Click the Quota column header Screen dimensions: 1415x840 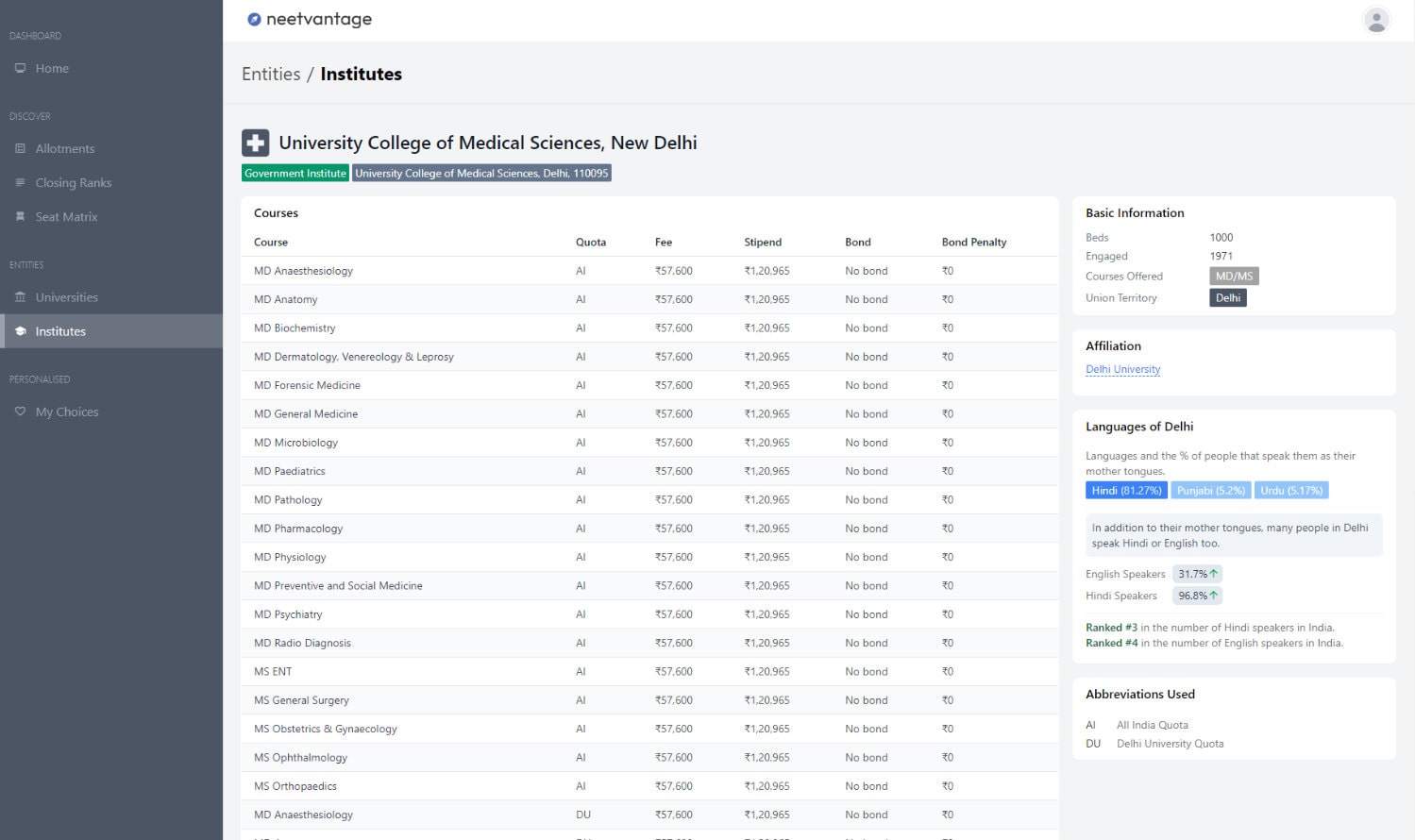tap(591, 242)
